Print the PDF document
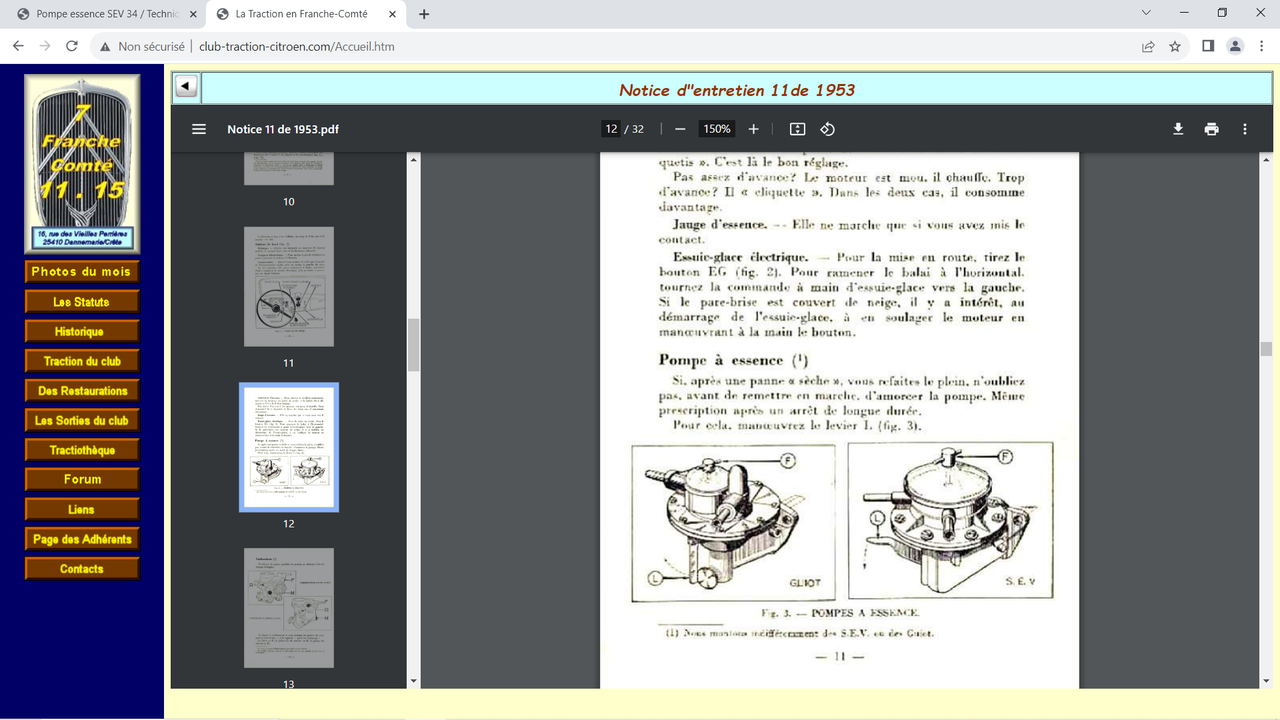 [x=1212, y=129]
